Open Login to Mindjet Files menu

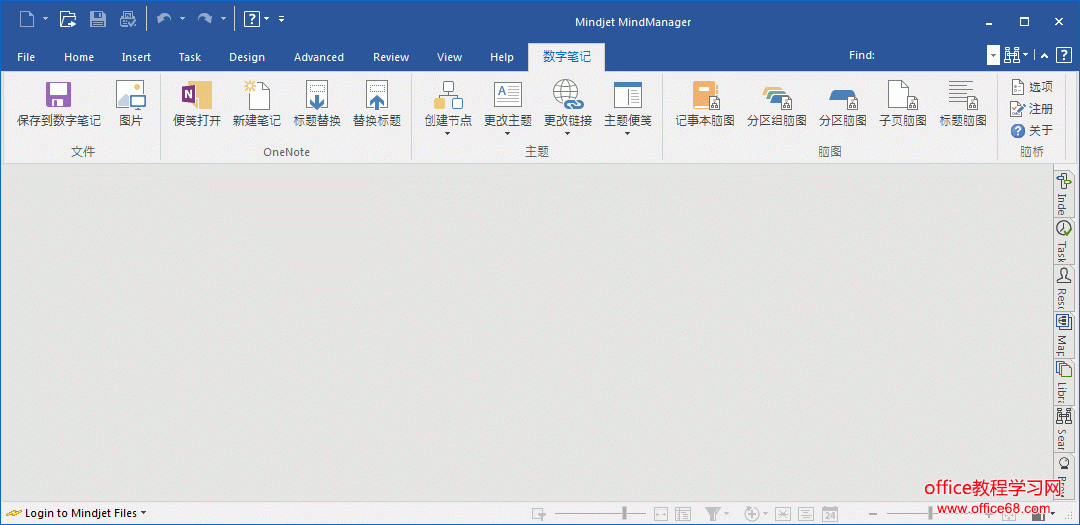coord(78,513)
